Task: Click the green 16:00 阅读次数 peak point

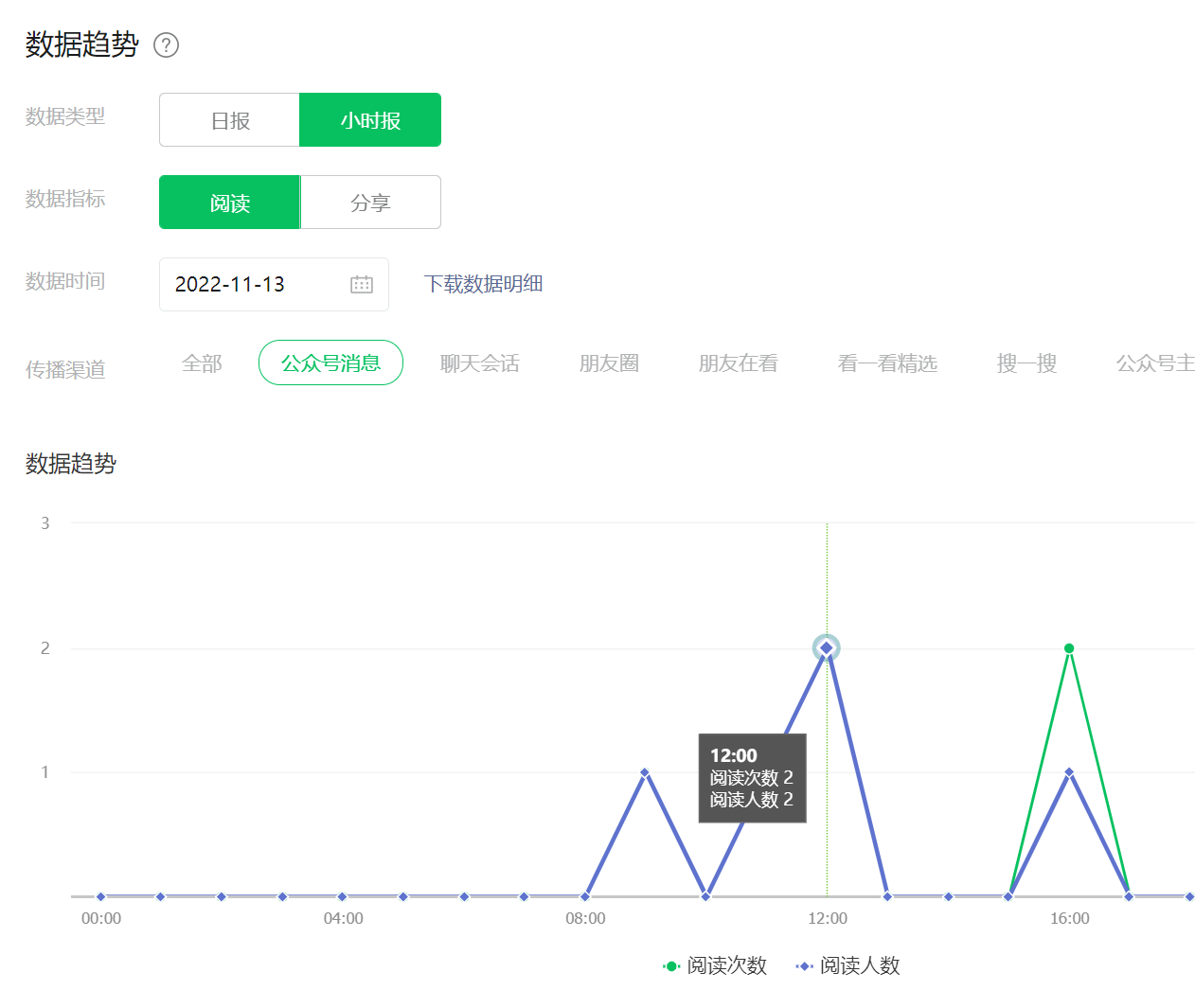Action: (1069, 648)
